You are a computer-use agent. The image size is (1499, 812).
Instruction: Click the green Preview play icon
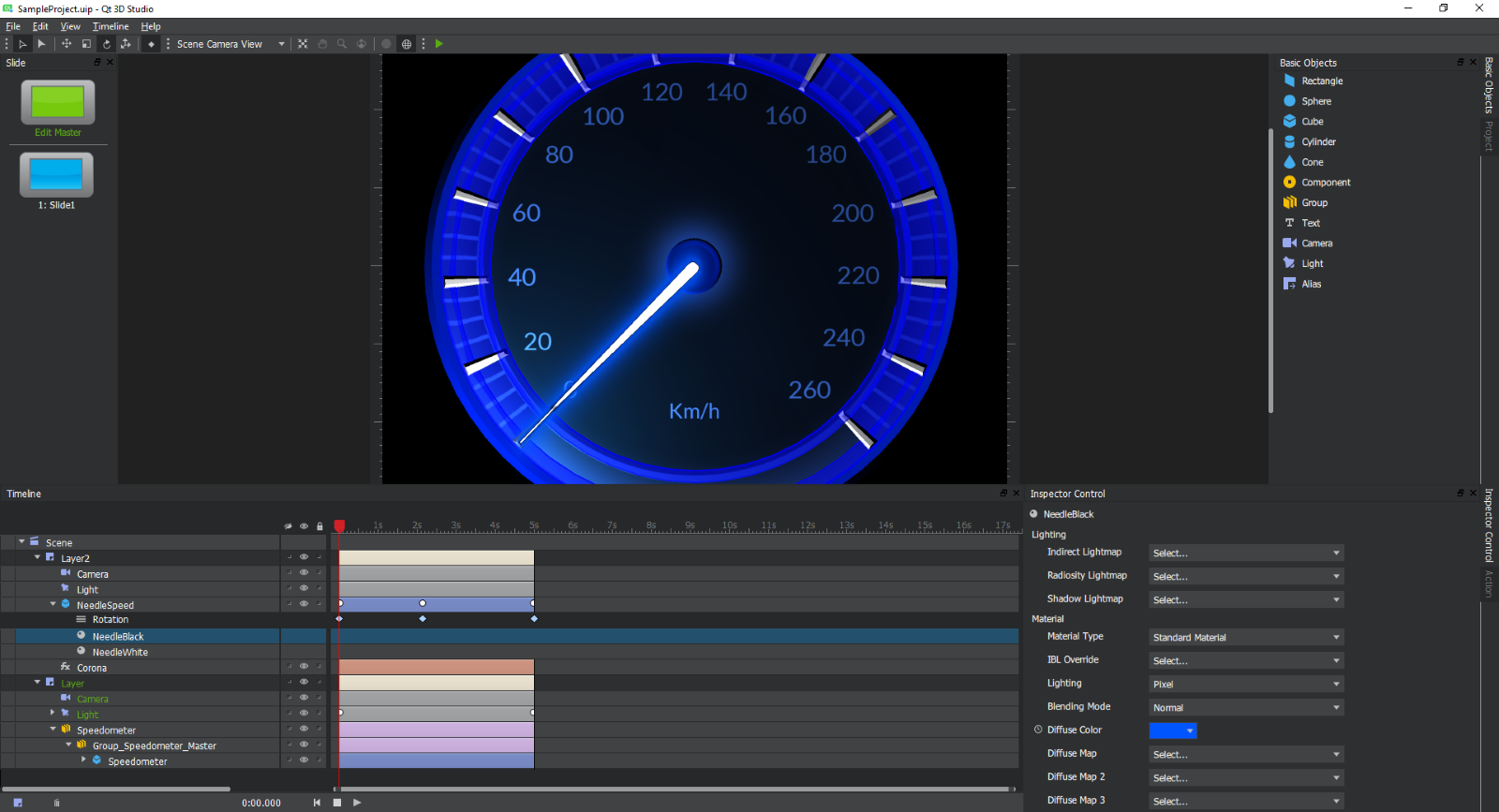tap(438, 44)
